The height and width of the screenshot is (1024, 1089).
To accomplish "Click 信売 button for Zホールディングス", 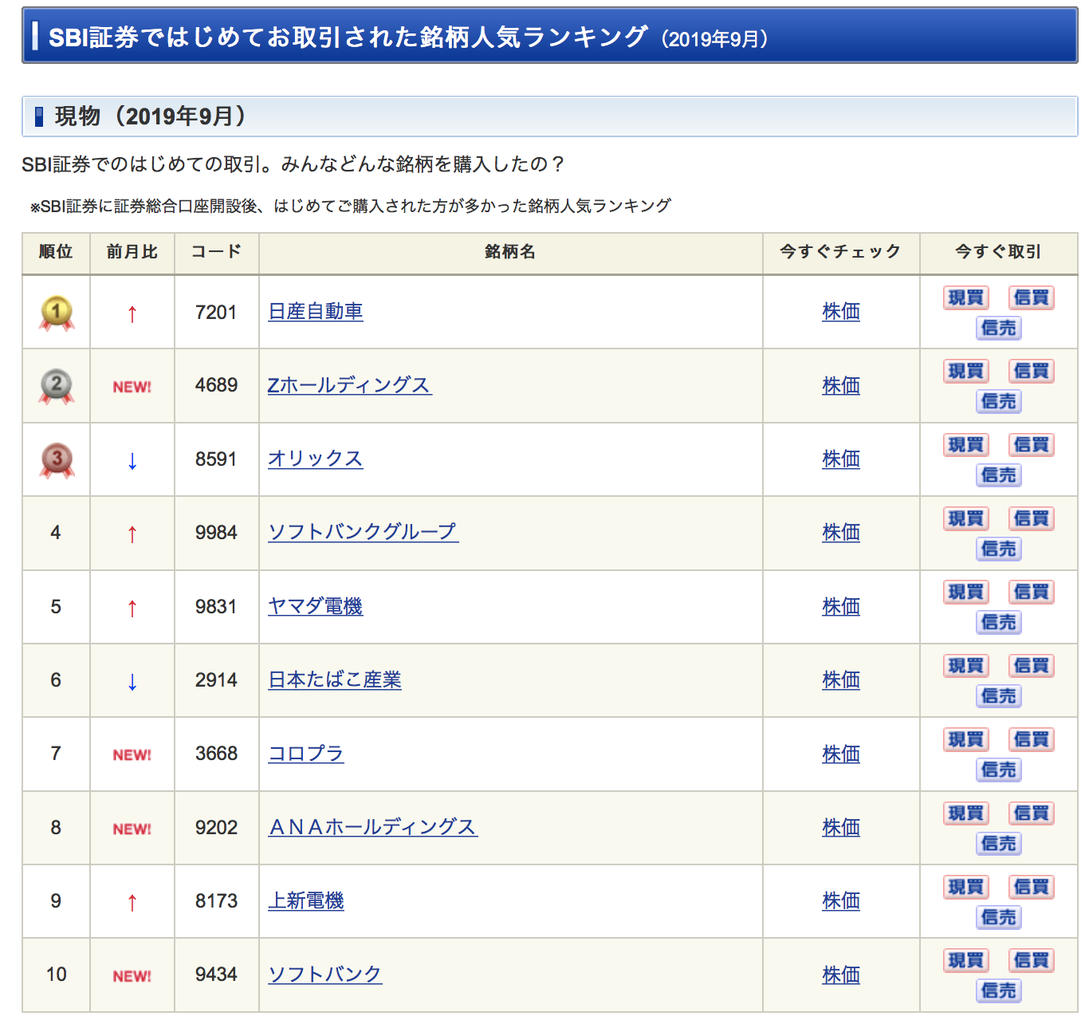I will point(999,402).
